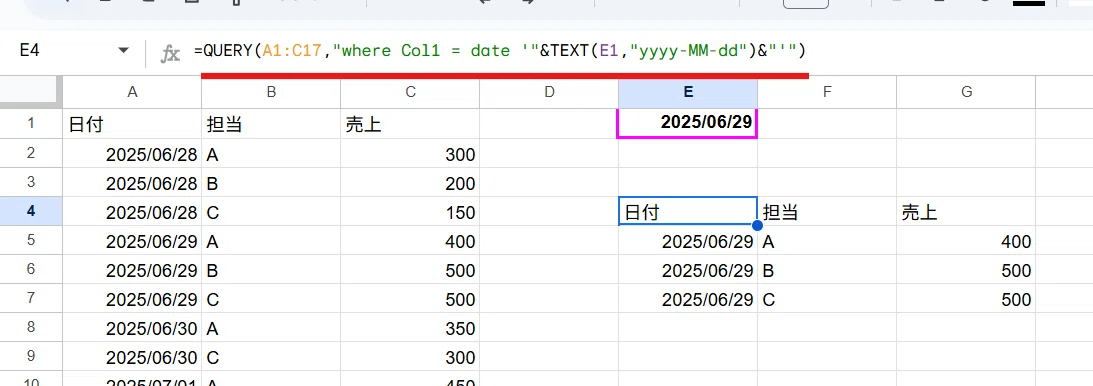Image resolution: width=1093 pixels, height=386 pixels.
Task: Select row 2 header
Action: tap(31, 153)
